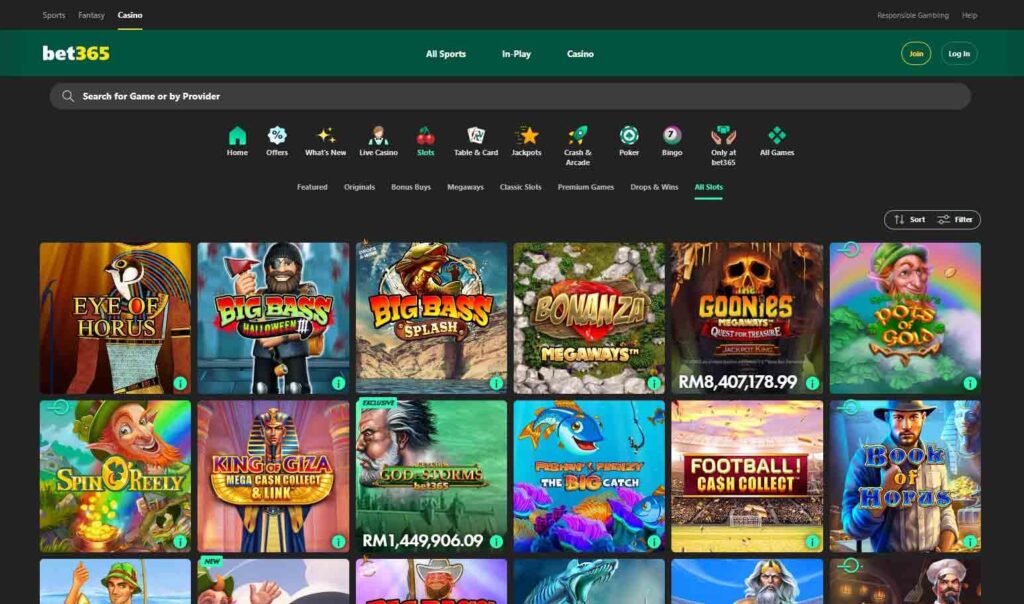Open the Poker chip icon
This screenshot has width=1024, height=604.
point(629,135)
